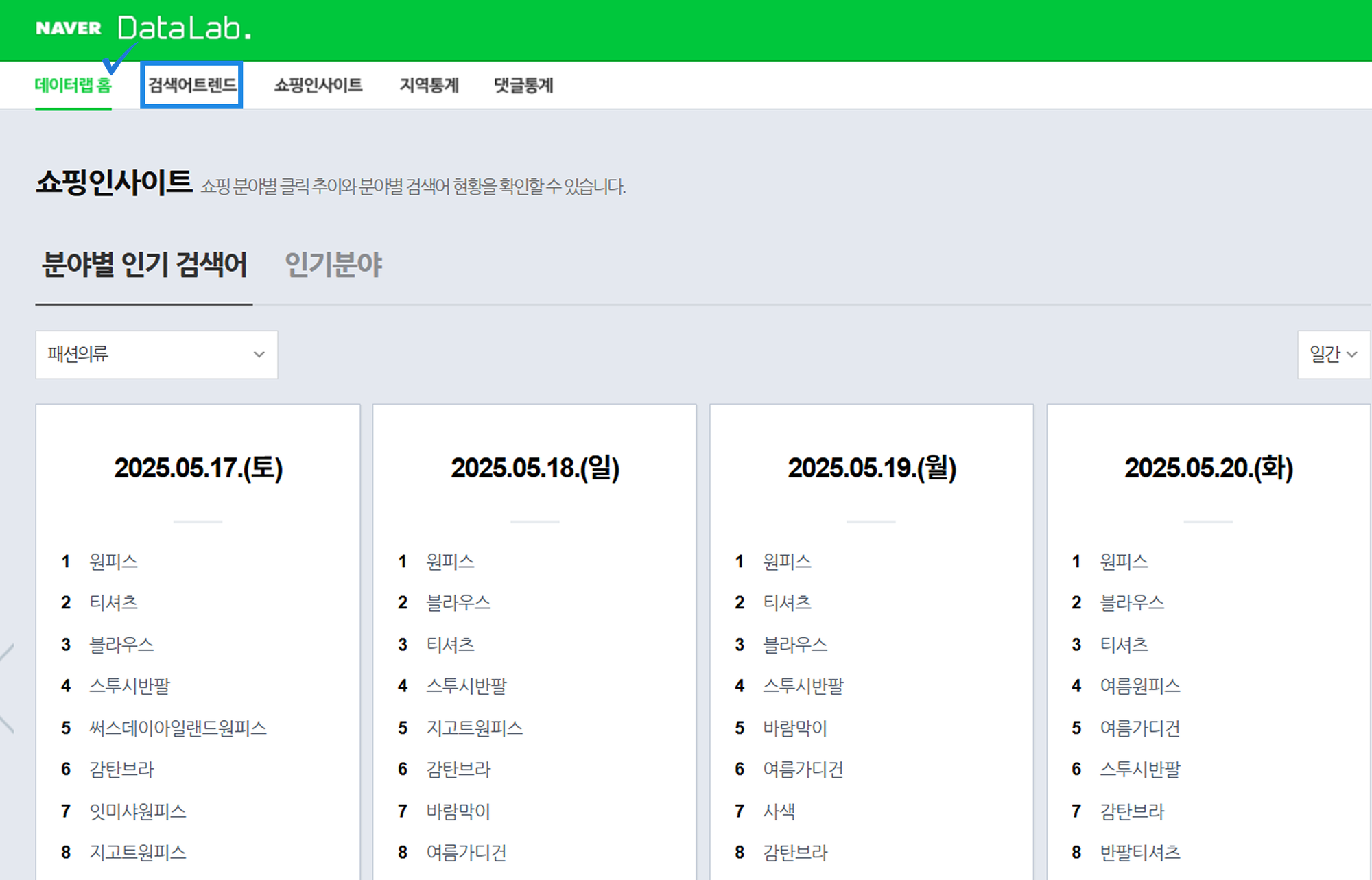Expand the category selector chevron
This screenshot has width=1372, height=880.
[x=259, y=355]
